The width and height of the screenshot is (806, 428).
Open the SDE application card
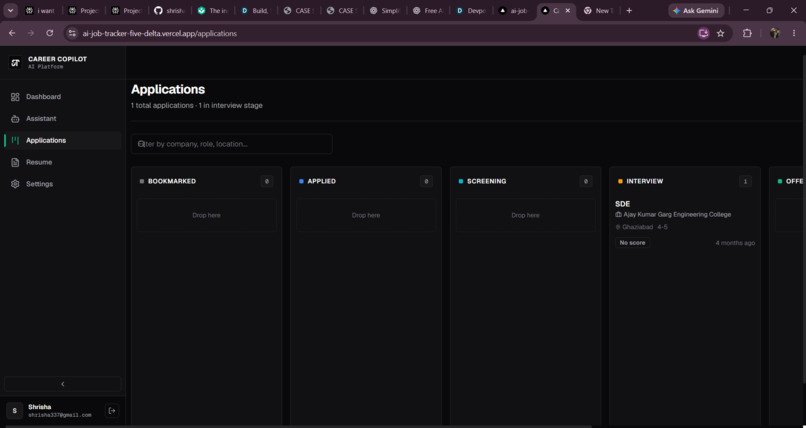point(685,223)
